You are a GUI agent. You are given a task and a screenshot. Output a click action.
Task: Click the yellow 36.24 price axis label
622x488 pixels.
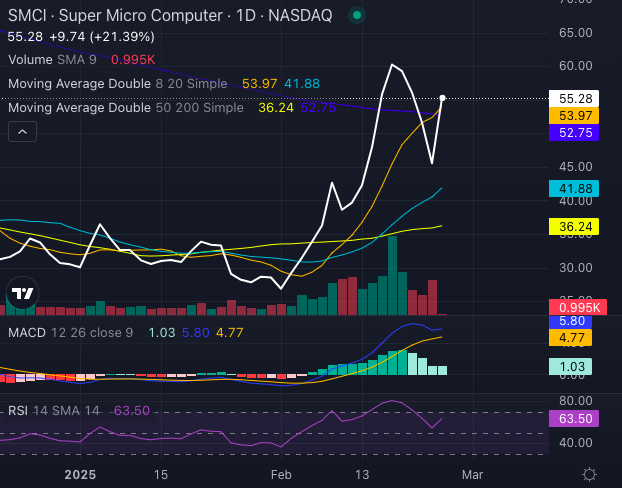(573, 227)
